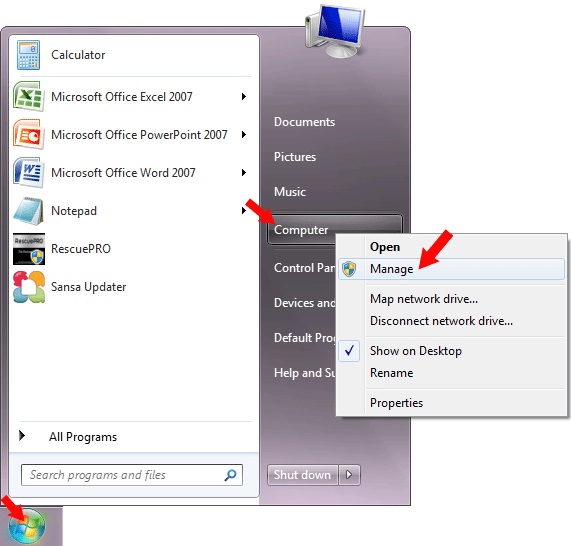Click the Windows Start orb

[x=27, y=526]
